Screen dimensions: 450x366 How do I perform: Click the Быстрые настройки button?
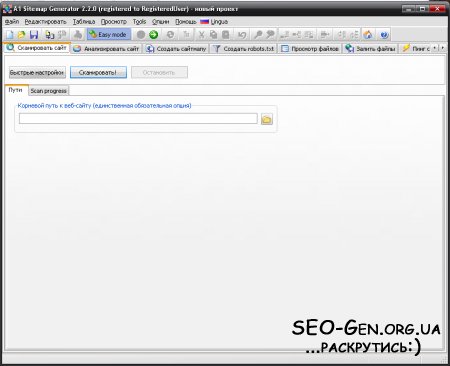coord(37,72)
